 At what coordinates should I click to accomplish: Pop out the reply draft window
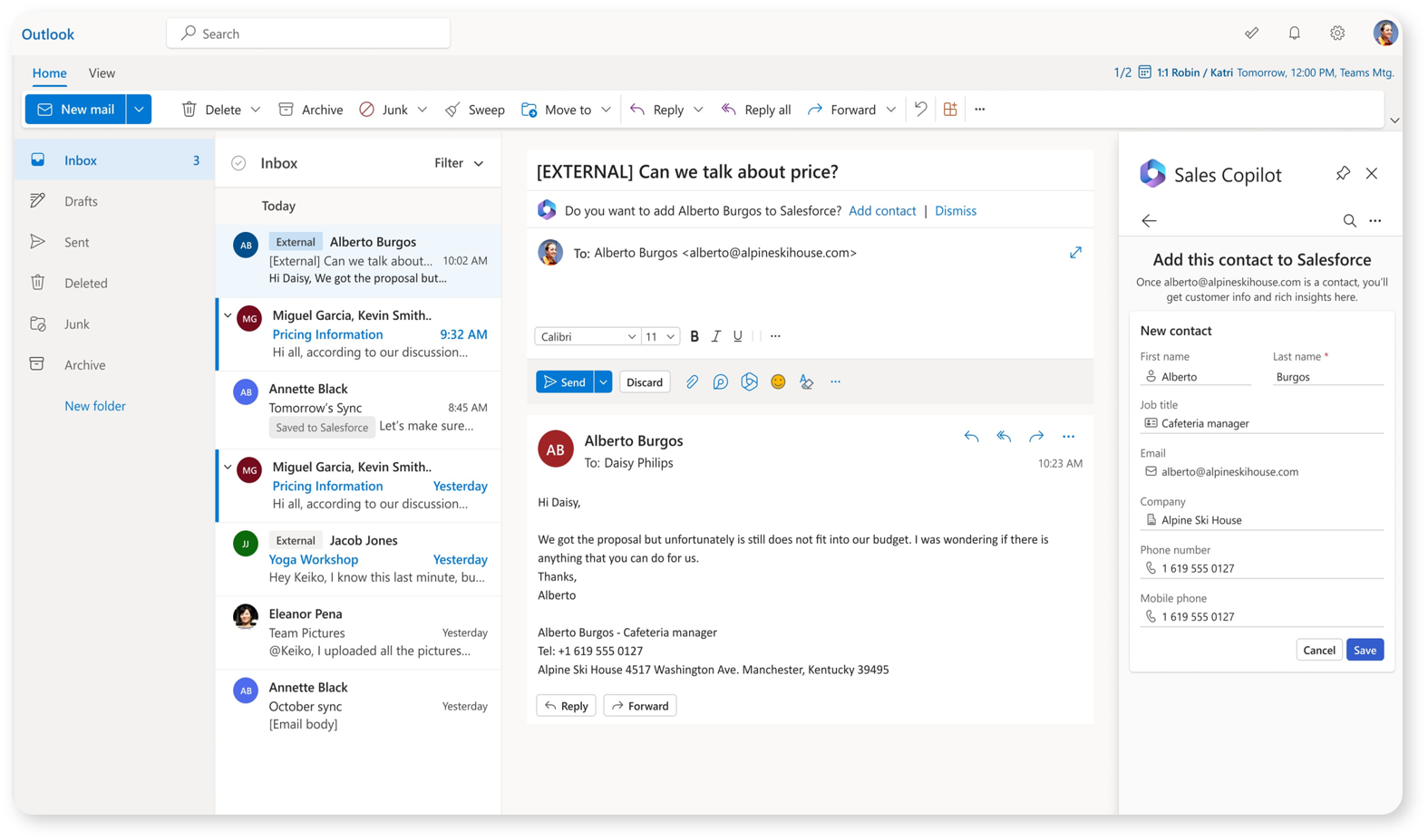pos(1075,253)
